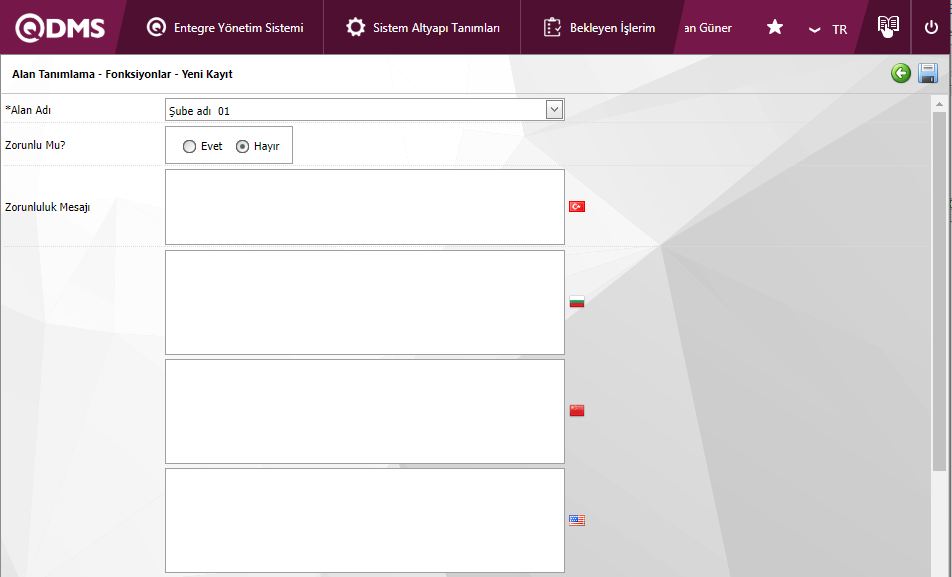Open Sistem Altyapı Tanımları menu
Screen dimensions: 952x577
(423, 28)
